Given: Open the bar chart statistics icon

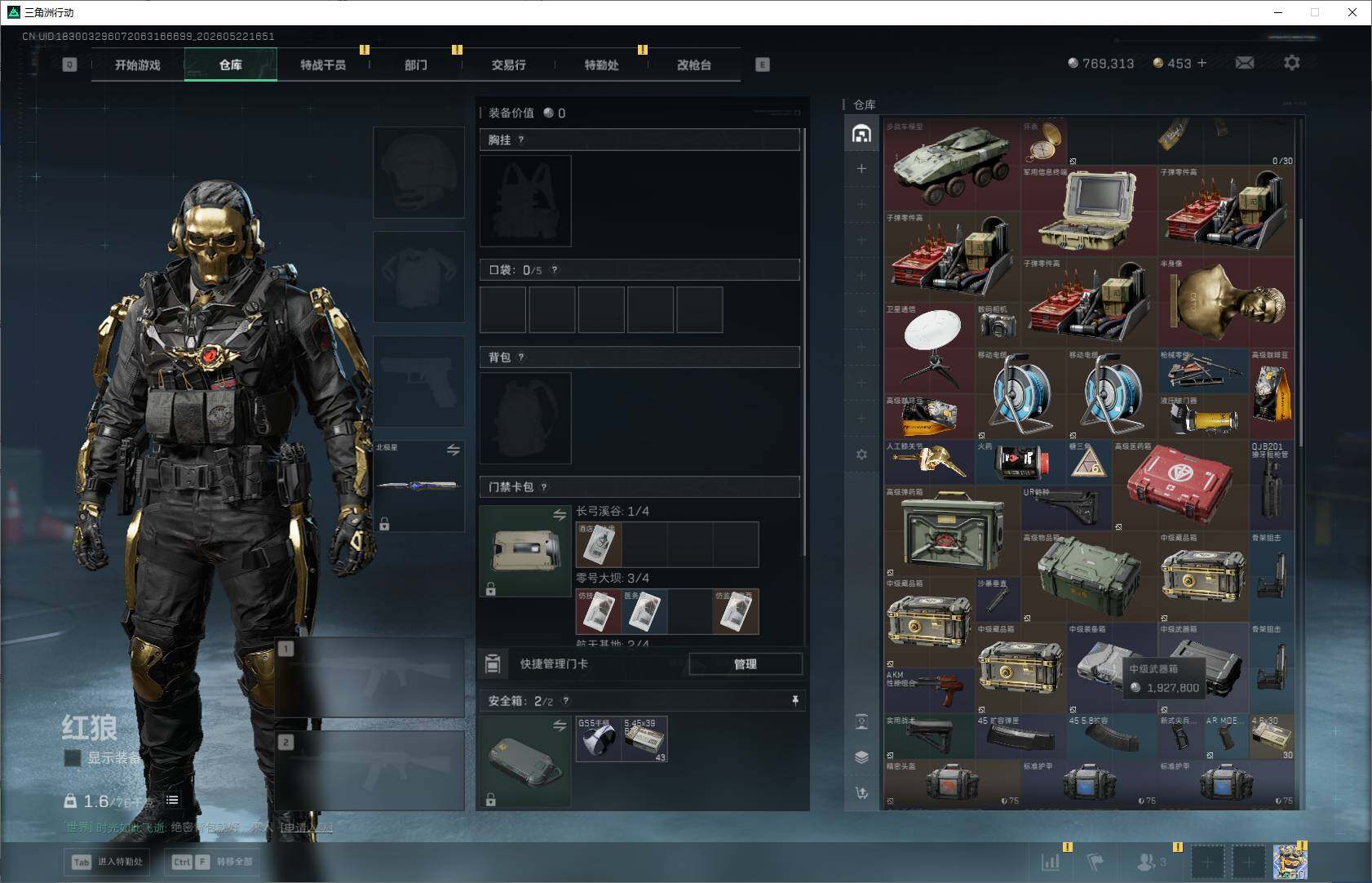Looking at the screenshot, I should click(1051, 861).
